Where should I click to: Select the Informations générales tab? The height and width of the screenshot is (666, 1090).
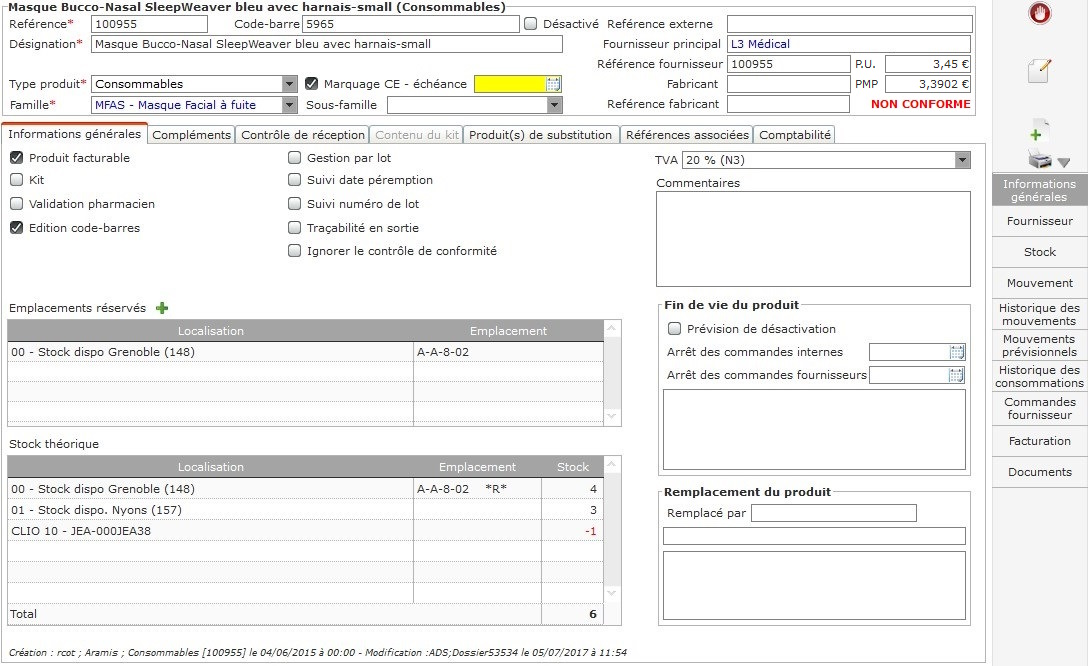74,134
